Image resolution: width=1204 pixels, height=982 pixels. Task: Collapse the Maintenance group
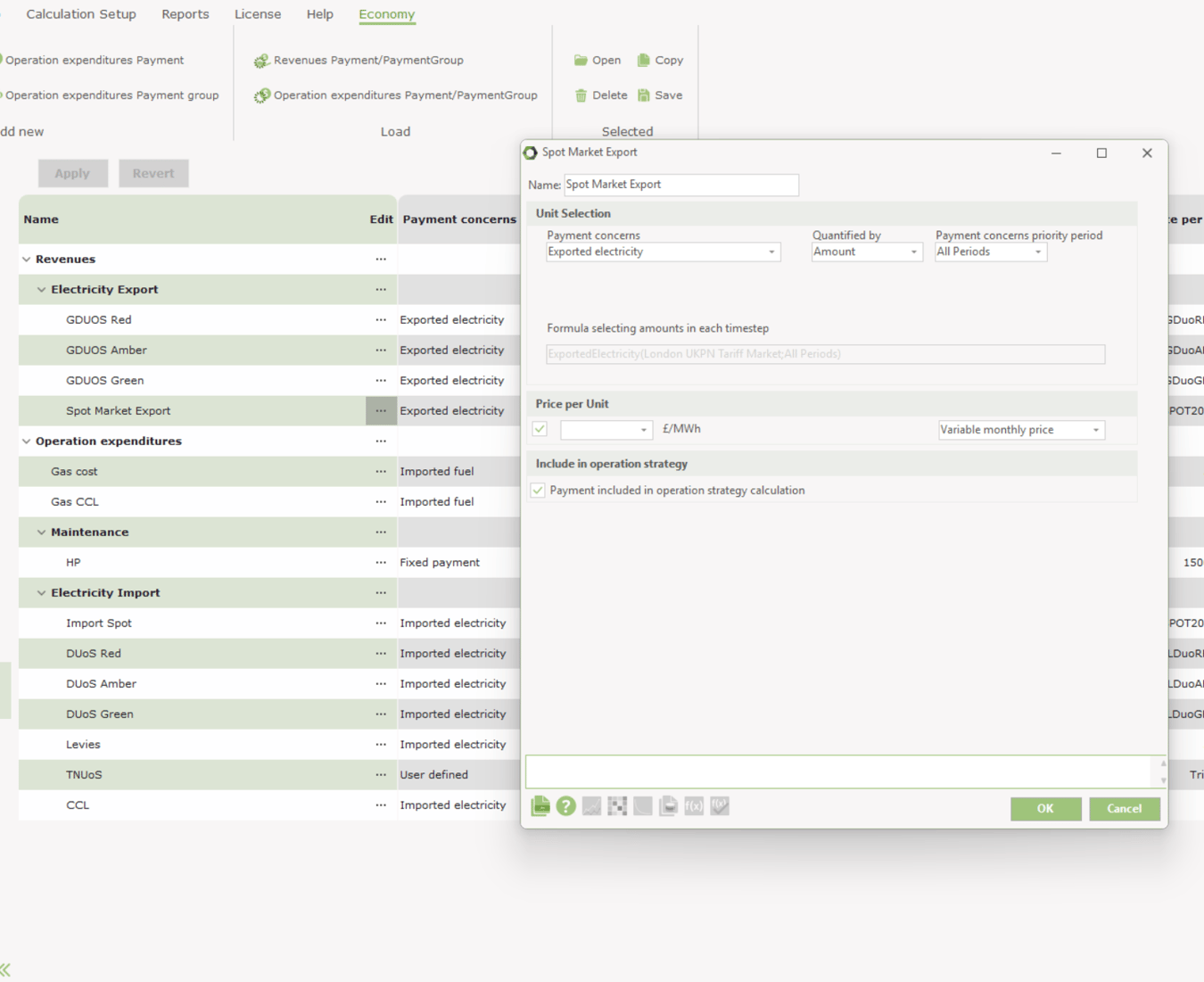point(42,532)
